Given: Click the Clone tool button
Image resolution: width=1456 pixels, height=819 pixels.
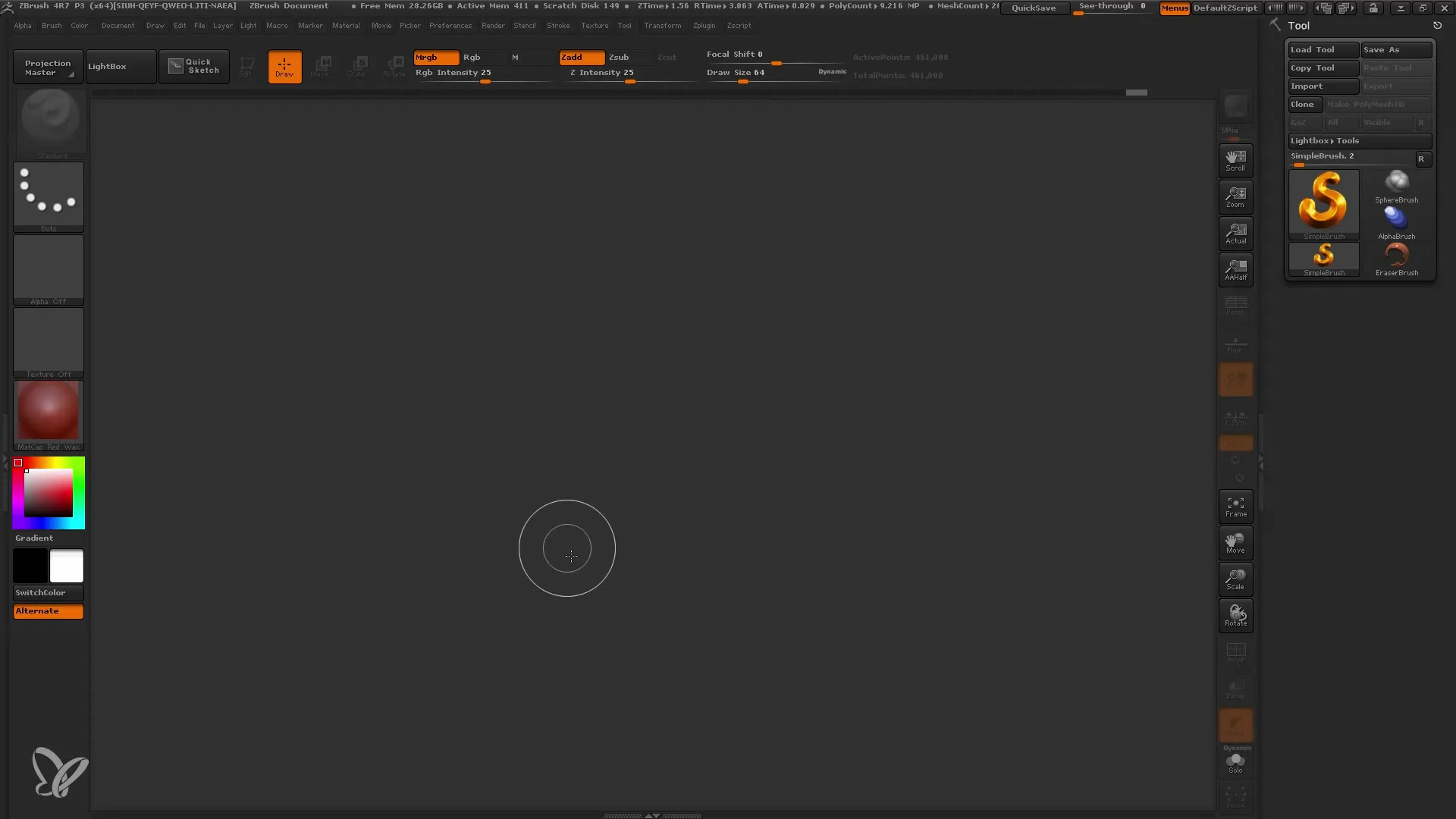Looking at the screenshot, I should tap(1306, 104).
